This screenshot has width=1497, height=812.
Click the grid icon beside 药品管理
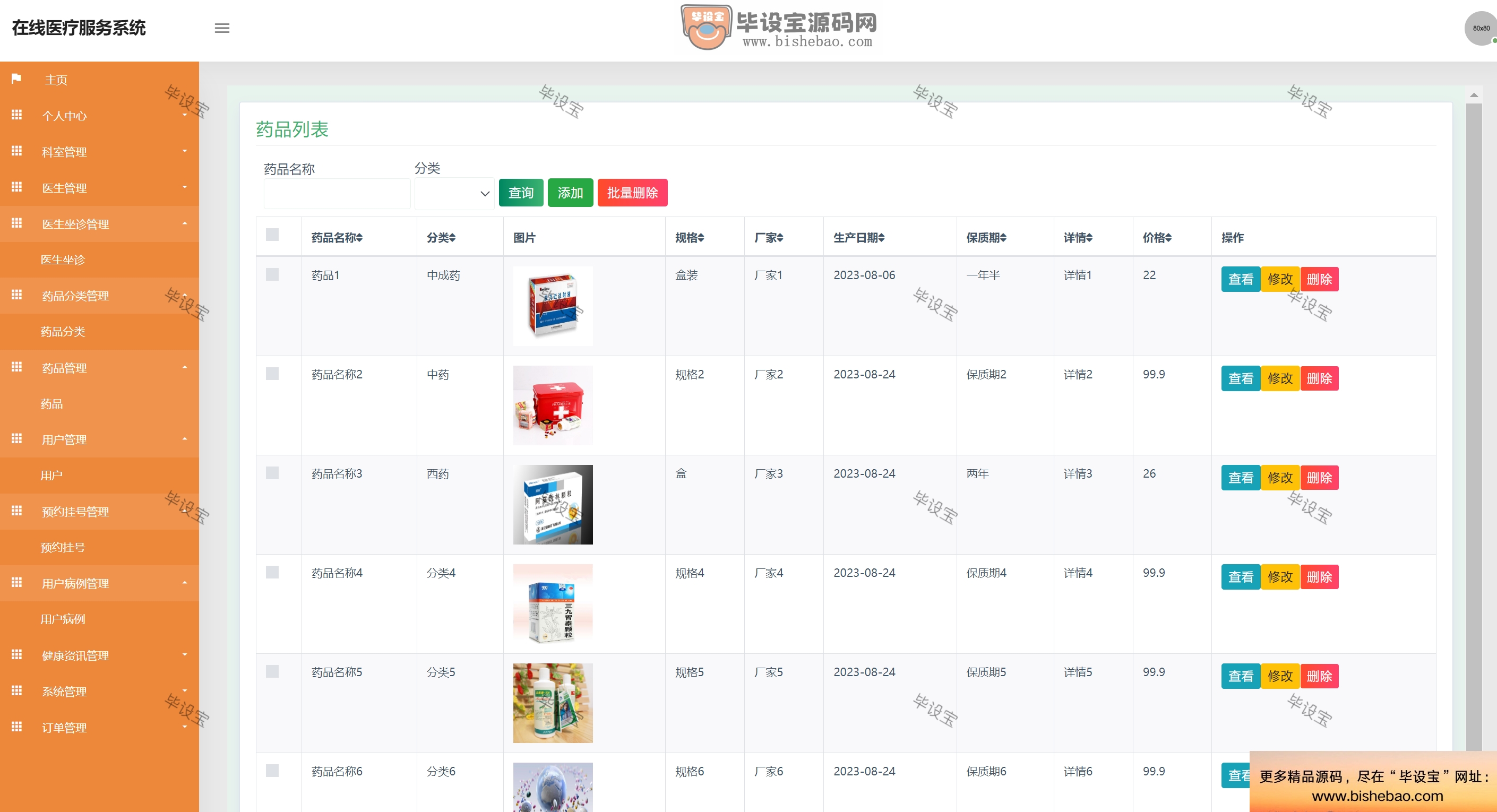tap(16, 367)
